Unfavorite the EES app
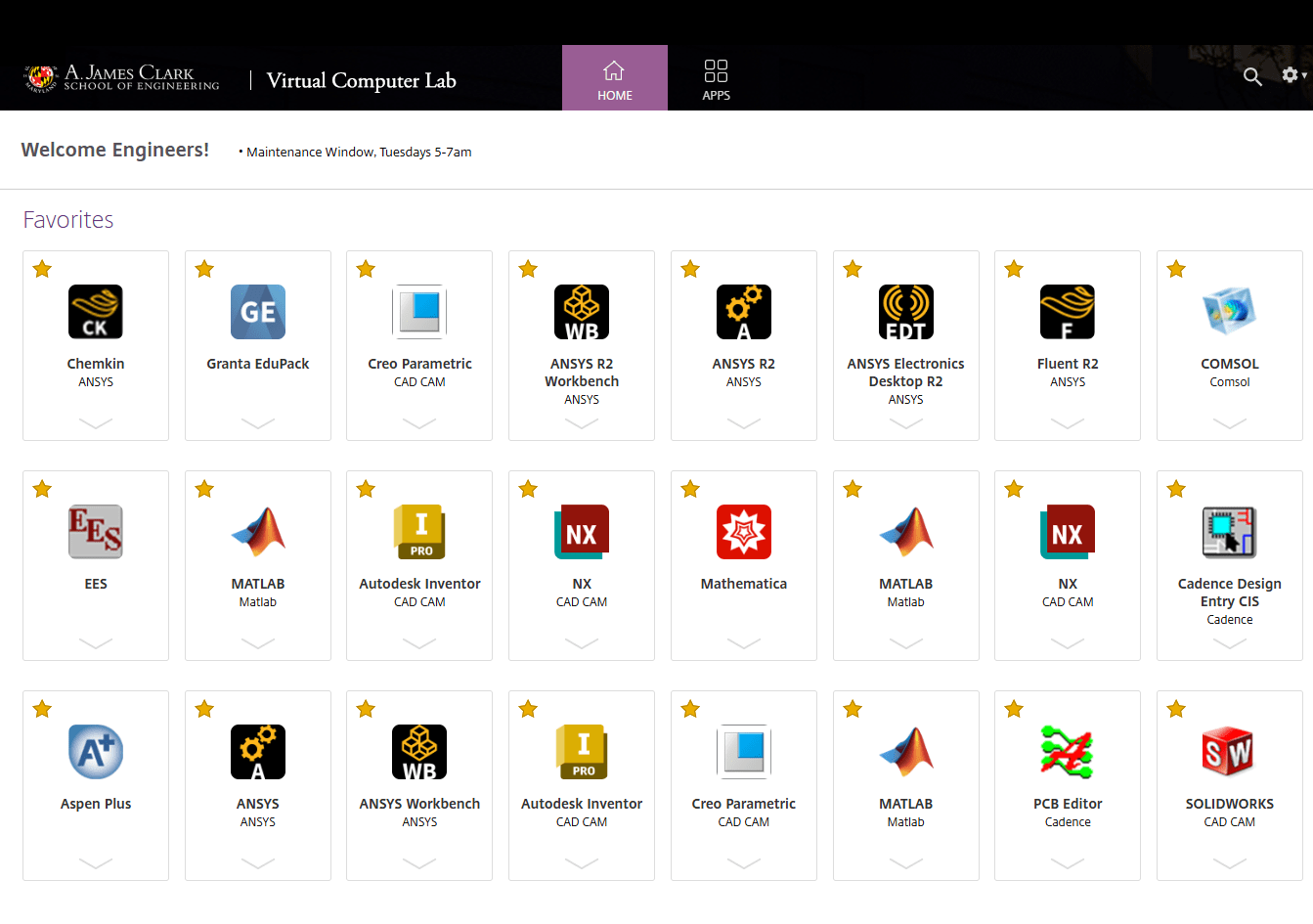The height and width of the screenshot is (924, 1313). tap(41, 488)
